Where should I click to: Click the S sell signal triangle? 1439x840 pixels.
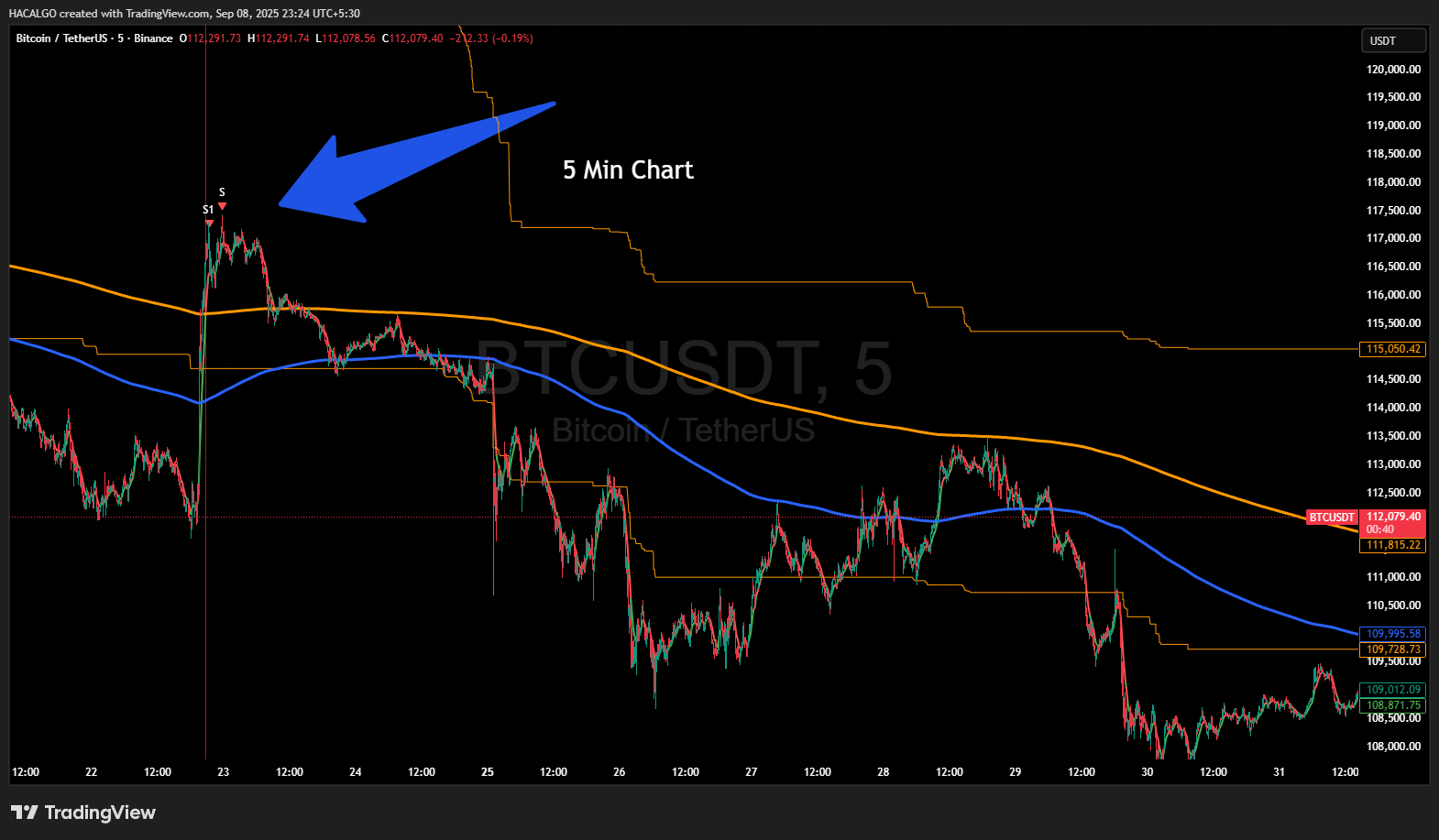tap(222, 205)
